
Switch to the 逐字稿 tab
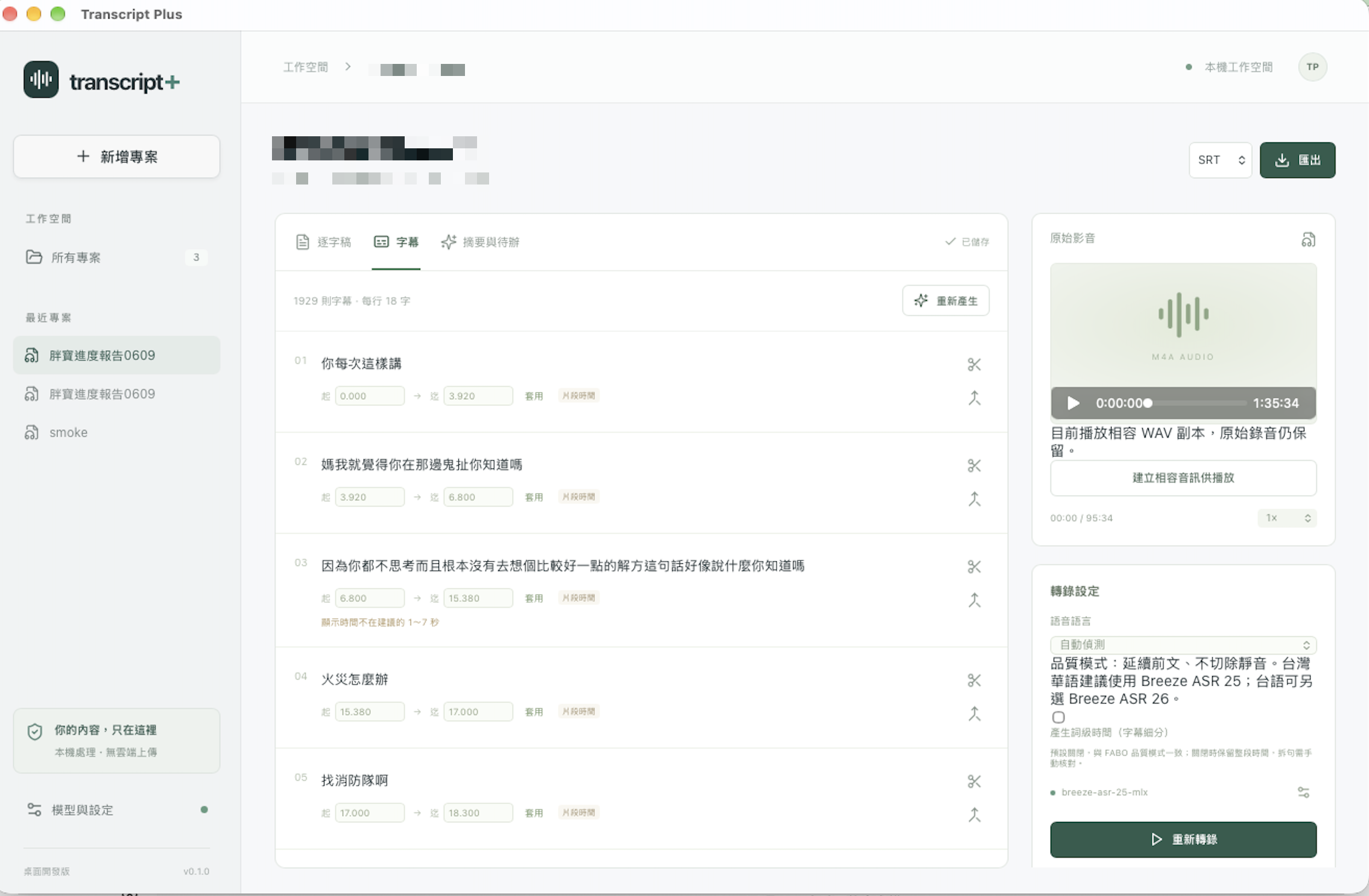[x=323, y=242]
